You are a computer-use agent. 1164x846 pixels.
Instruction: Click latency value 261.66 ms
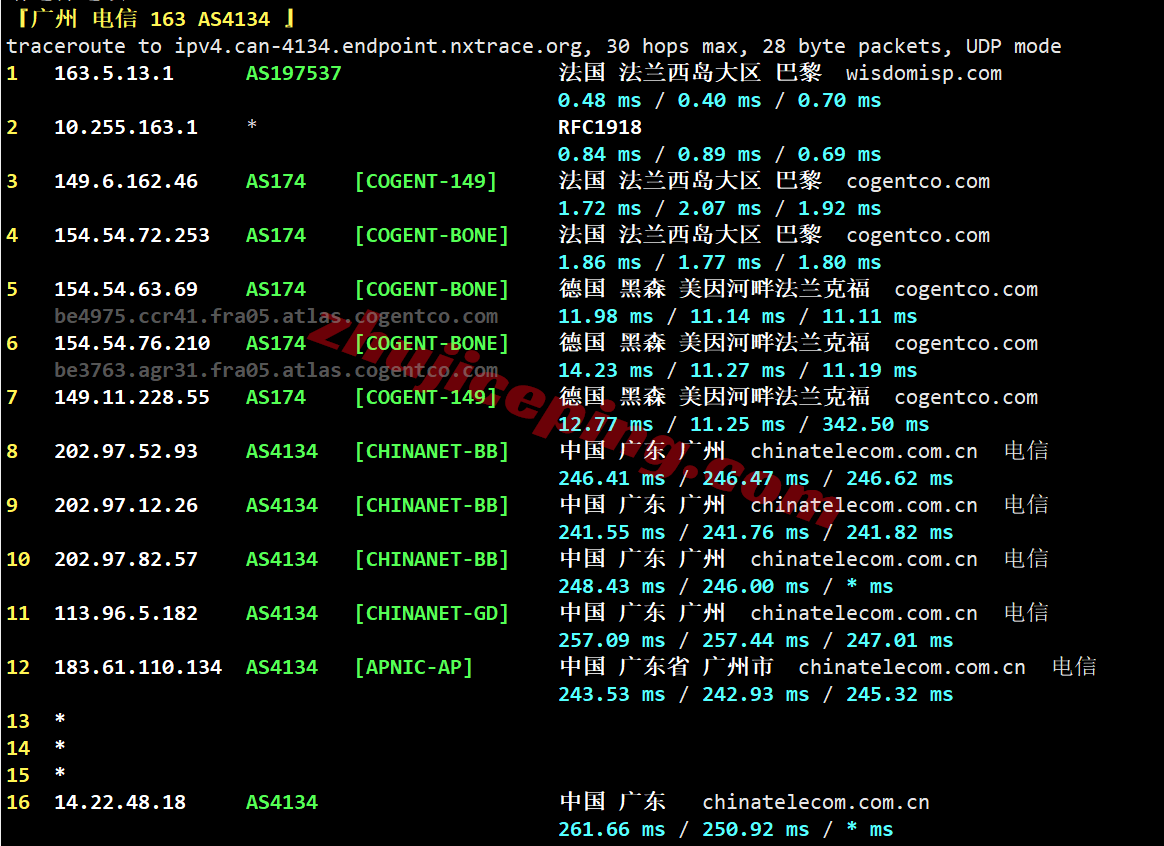click(x=612, y=830)
